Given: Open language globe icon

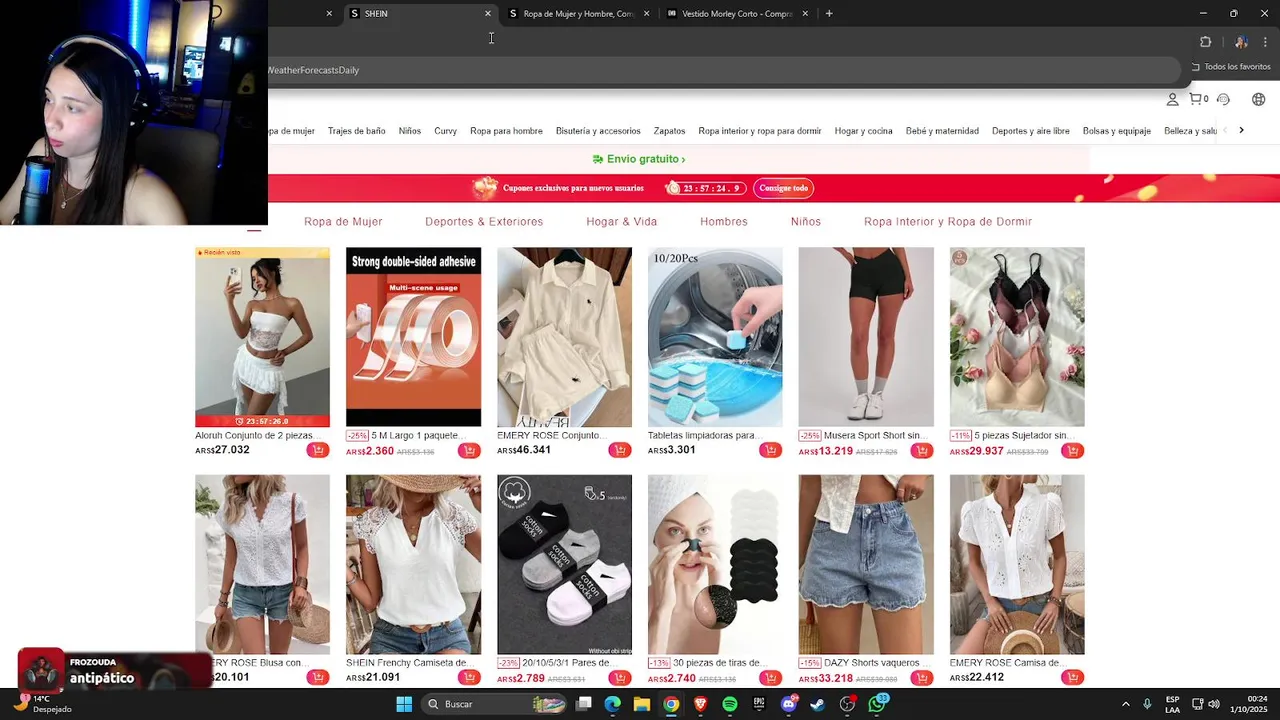Looking at the screenshot, I should coord(1258,99).
